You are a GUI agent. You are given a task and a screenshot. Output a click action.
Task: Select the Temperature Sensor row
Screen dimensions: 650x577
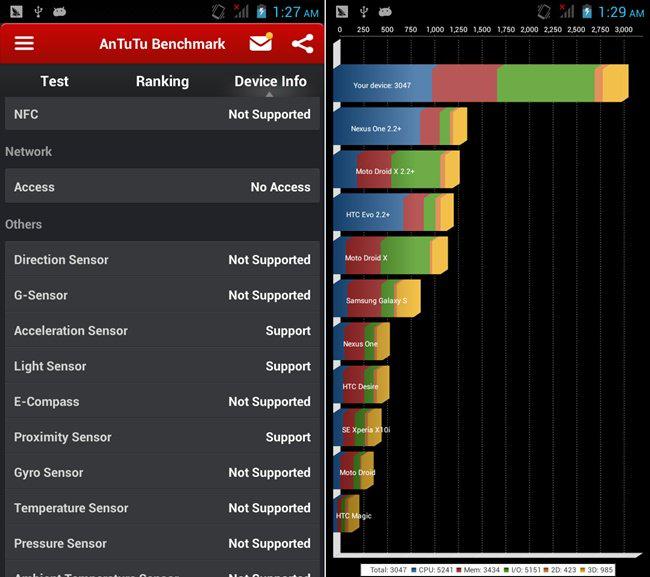(x=162, y=508)
